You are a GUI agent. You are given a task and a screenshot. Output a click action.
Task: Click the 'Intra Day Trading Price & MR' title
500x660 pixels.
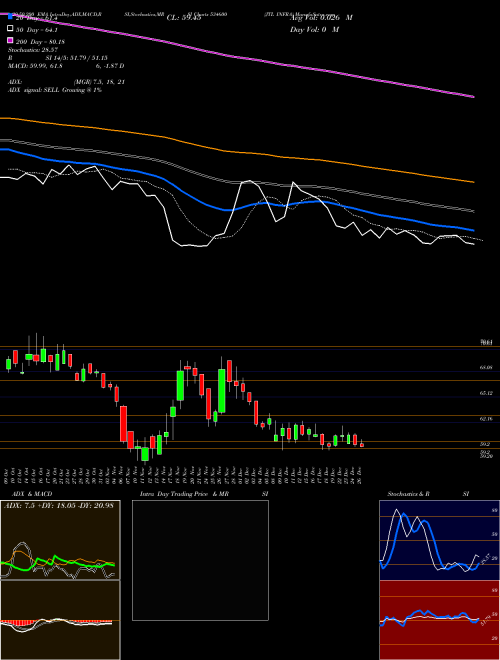click(184, 494)
